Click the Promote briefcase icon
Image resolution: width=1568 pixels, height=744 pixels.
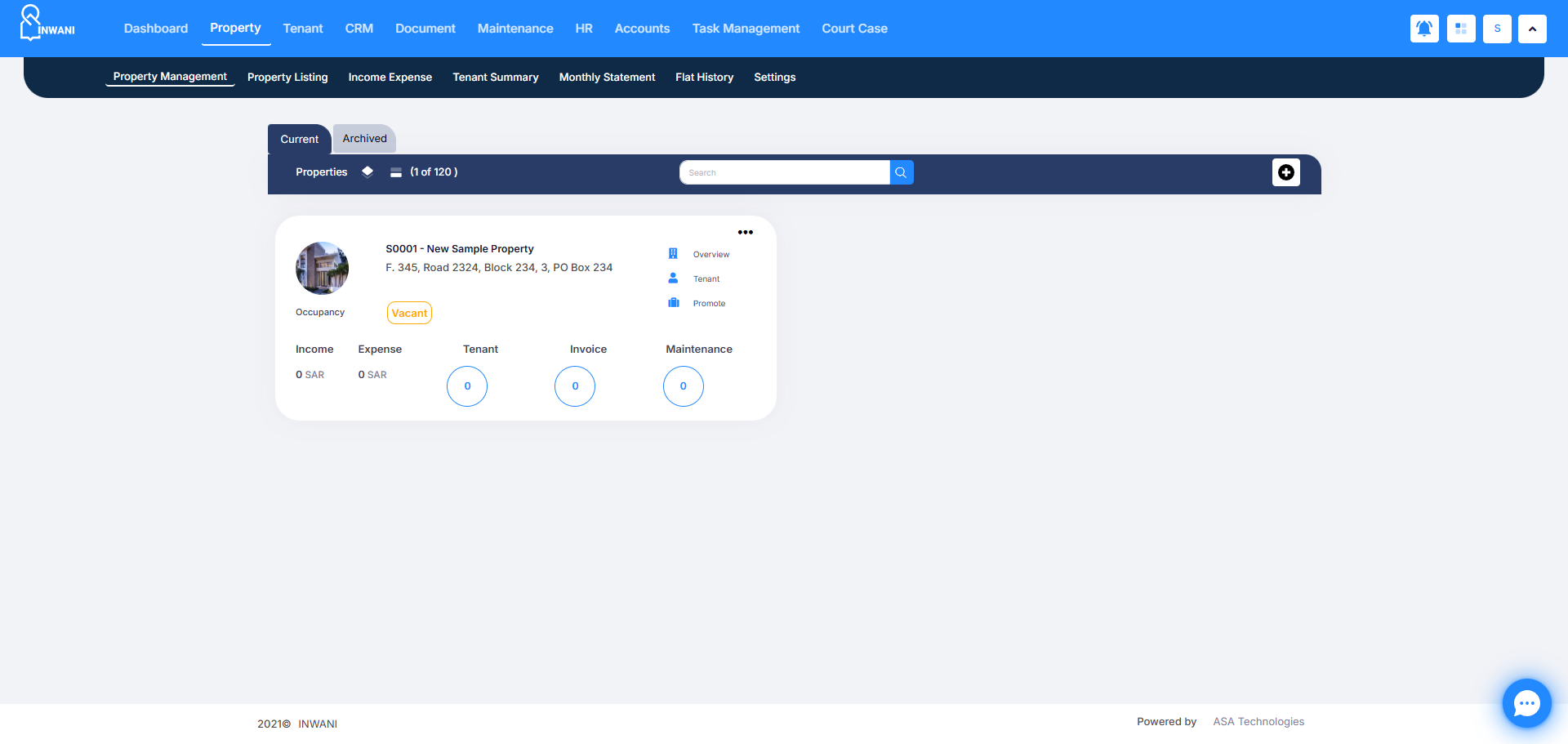coord(674,303)
